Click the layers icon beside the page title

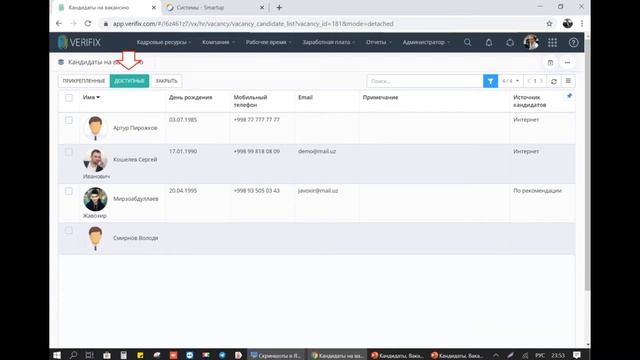61,62
